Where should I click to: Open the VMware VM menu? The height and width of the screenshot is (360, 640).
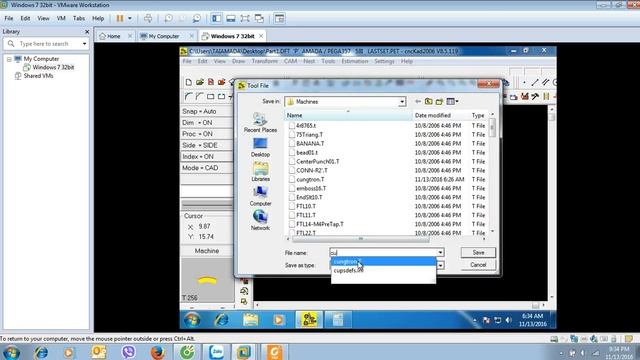(x=61, y=18)
